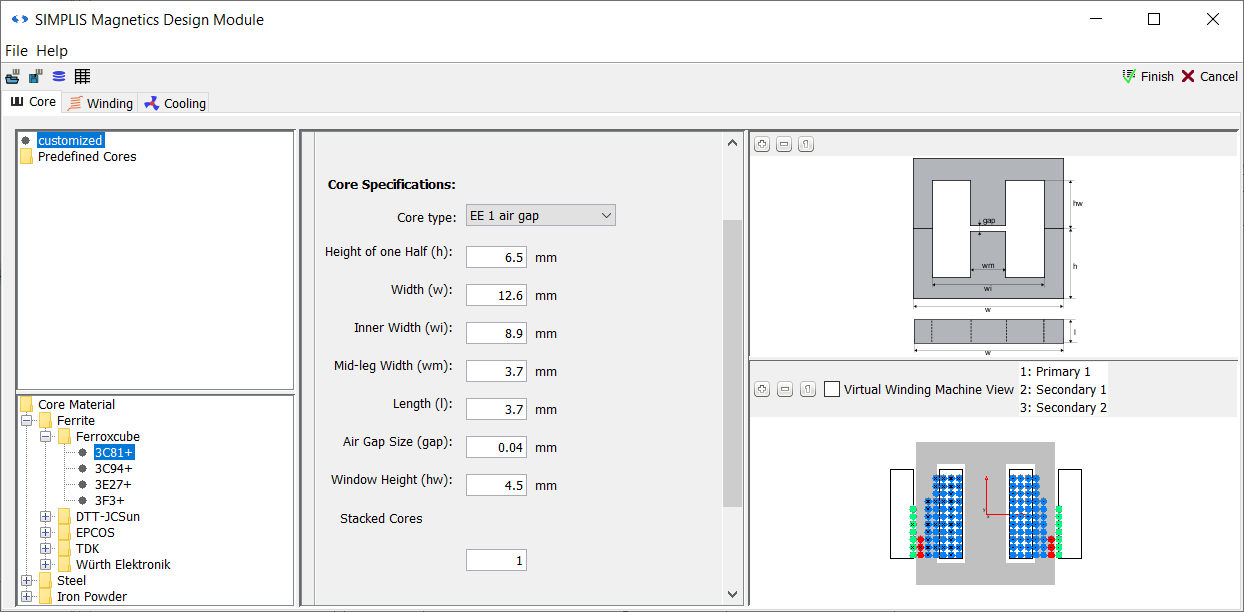Screen dimensions: 1244x612
Task: Zoom in on the core diagram view
Action: [x=762, y=144]
